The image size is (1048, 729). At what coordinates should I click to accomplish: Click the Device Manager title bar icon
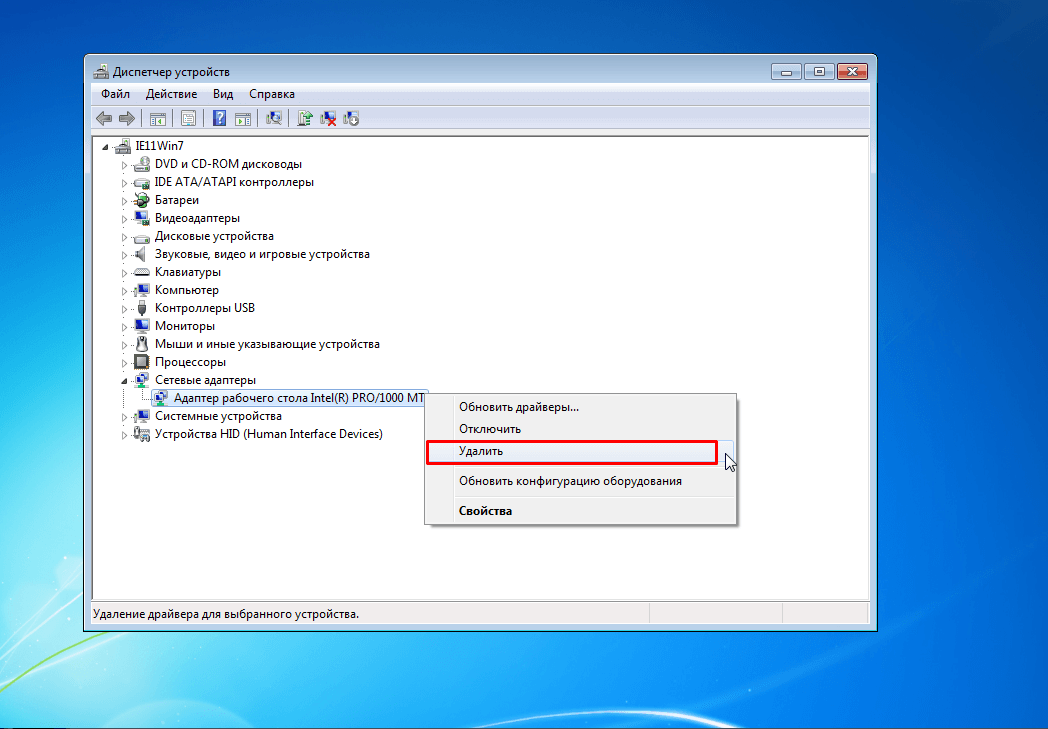[x=101, y=71]
